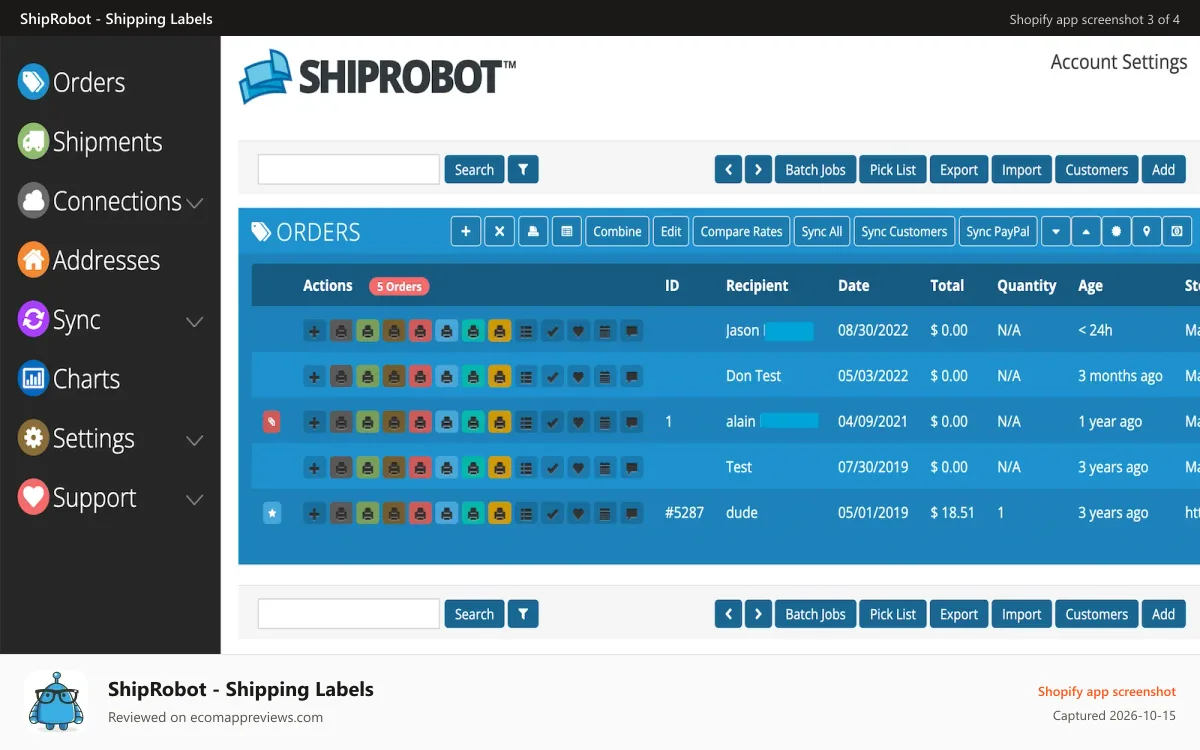
Task: Focus the top search input field
Action: (349, 169)
